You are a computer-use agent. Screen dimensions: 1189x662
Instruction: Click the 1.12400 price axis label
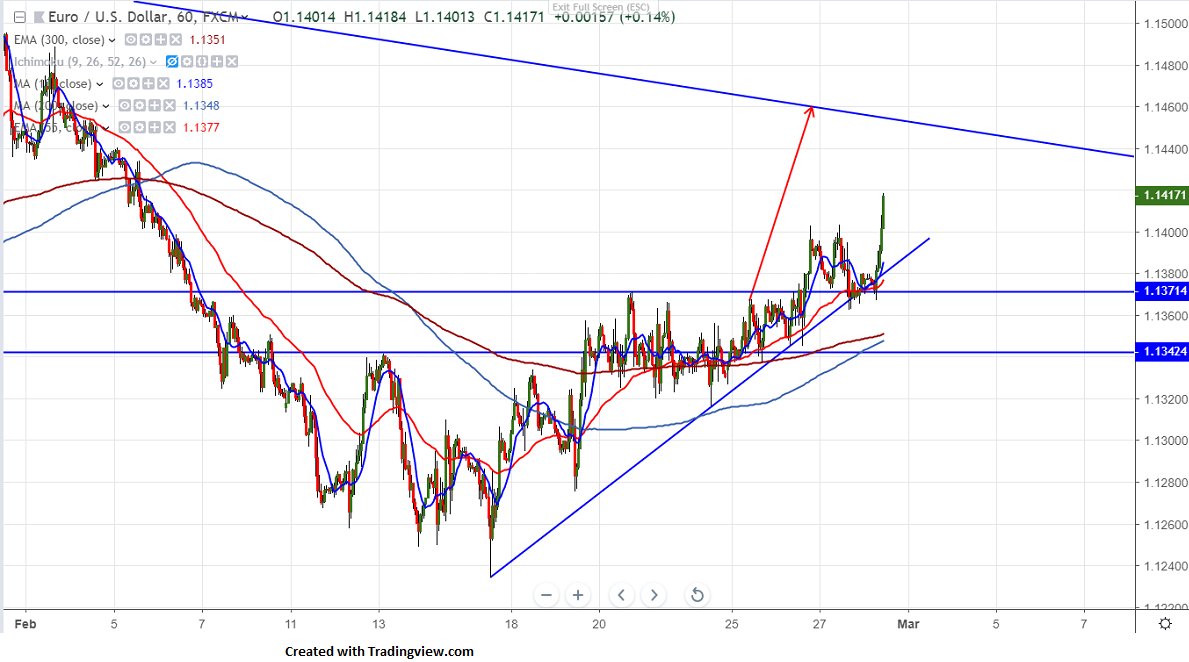pyautogui.click(x=1165, y=566)
